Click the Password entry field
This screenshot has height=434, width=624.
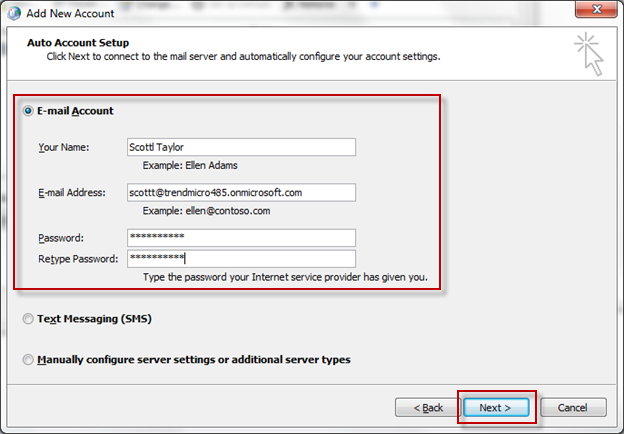pos(241,237)
